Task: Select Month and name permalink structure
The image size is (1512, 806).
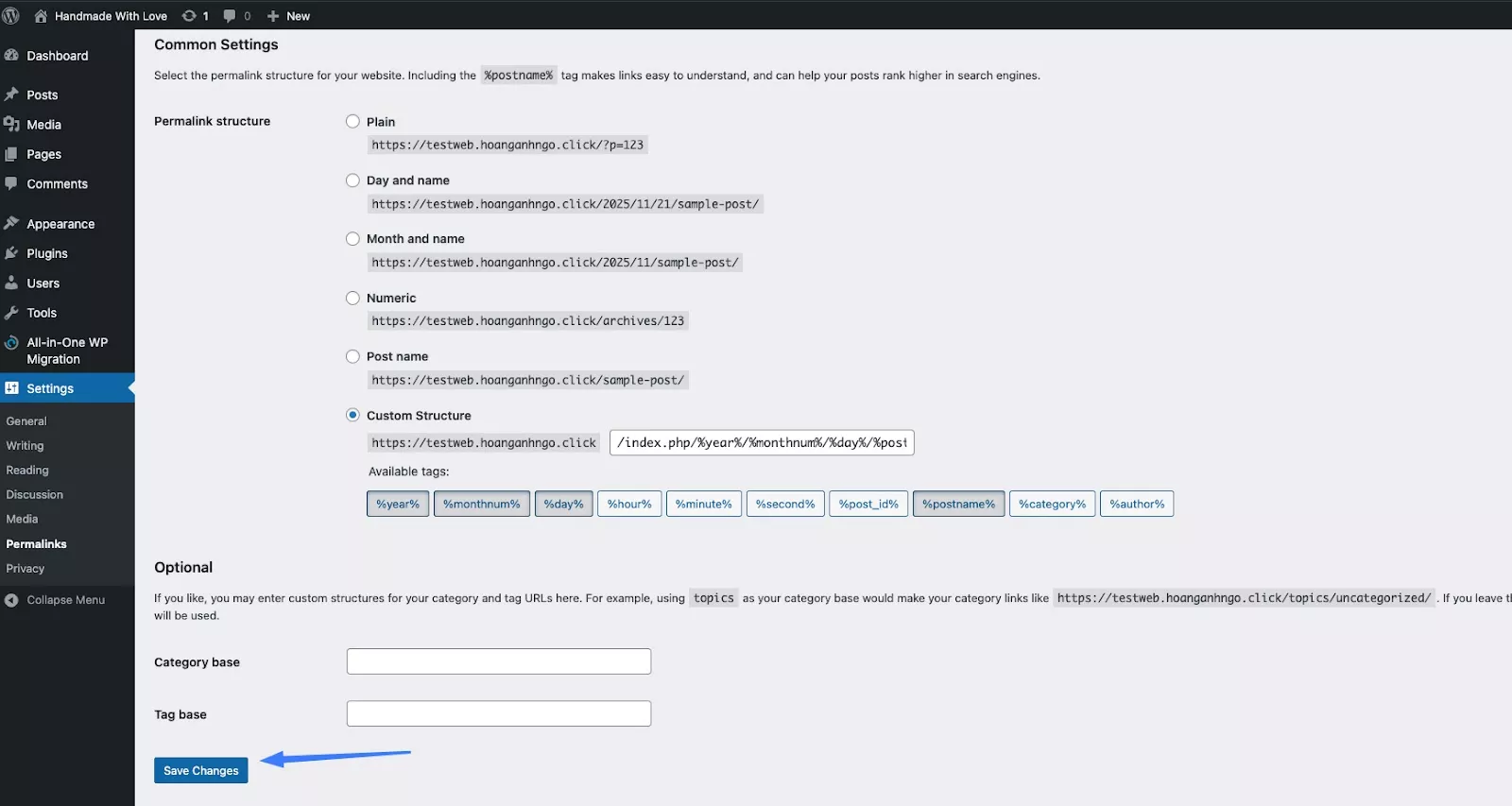Action: click(352, 239)
